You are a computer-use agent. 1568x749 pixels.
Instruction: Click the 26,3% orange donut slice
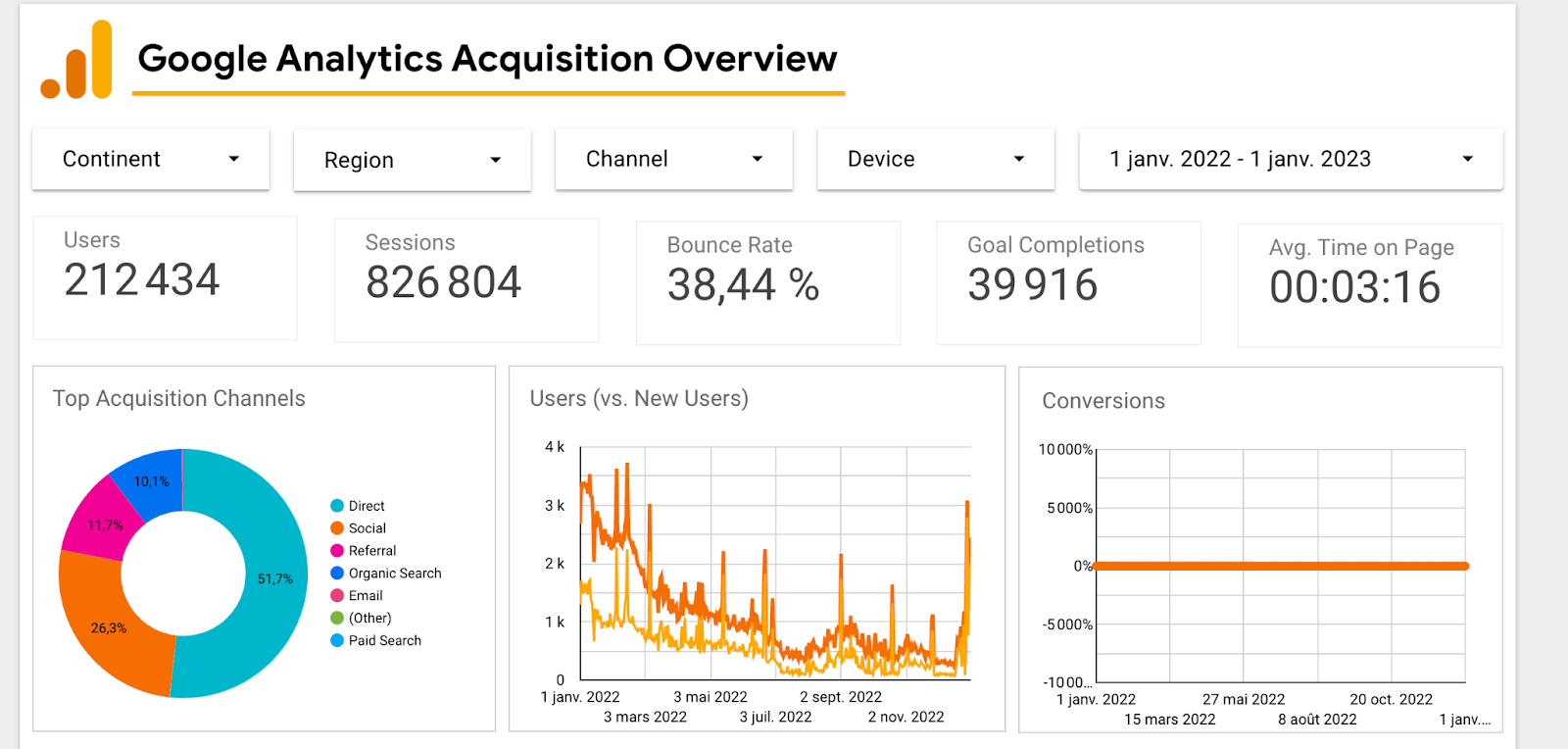point(109,627)
